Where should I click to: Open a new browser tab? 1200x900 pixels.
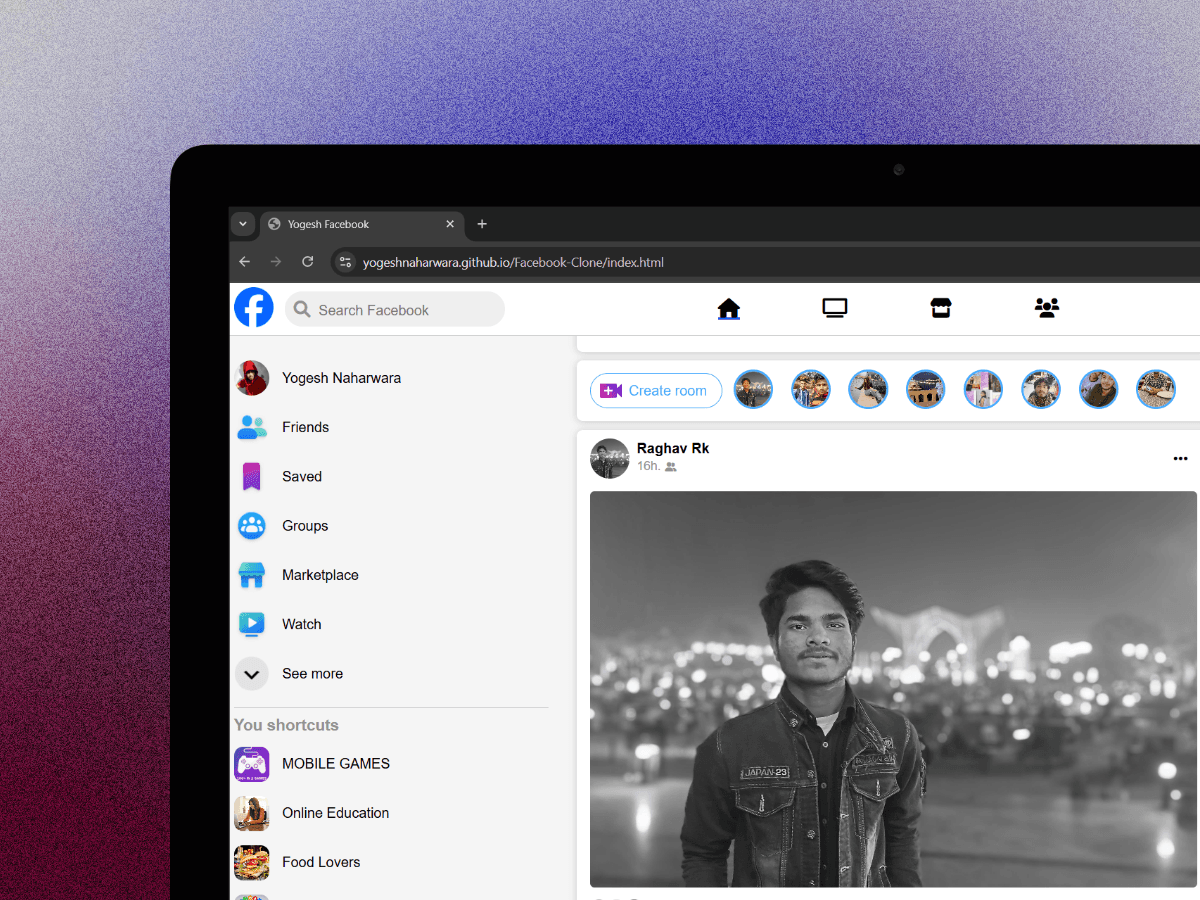click(482, 224)
